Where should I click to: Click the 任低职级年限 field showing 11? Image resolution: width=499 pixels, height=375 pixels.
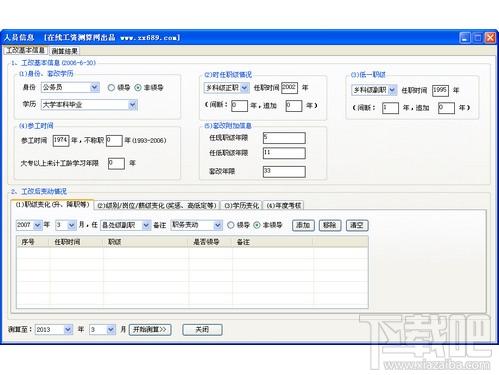point(284,153)
